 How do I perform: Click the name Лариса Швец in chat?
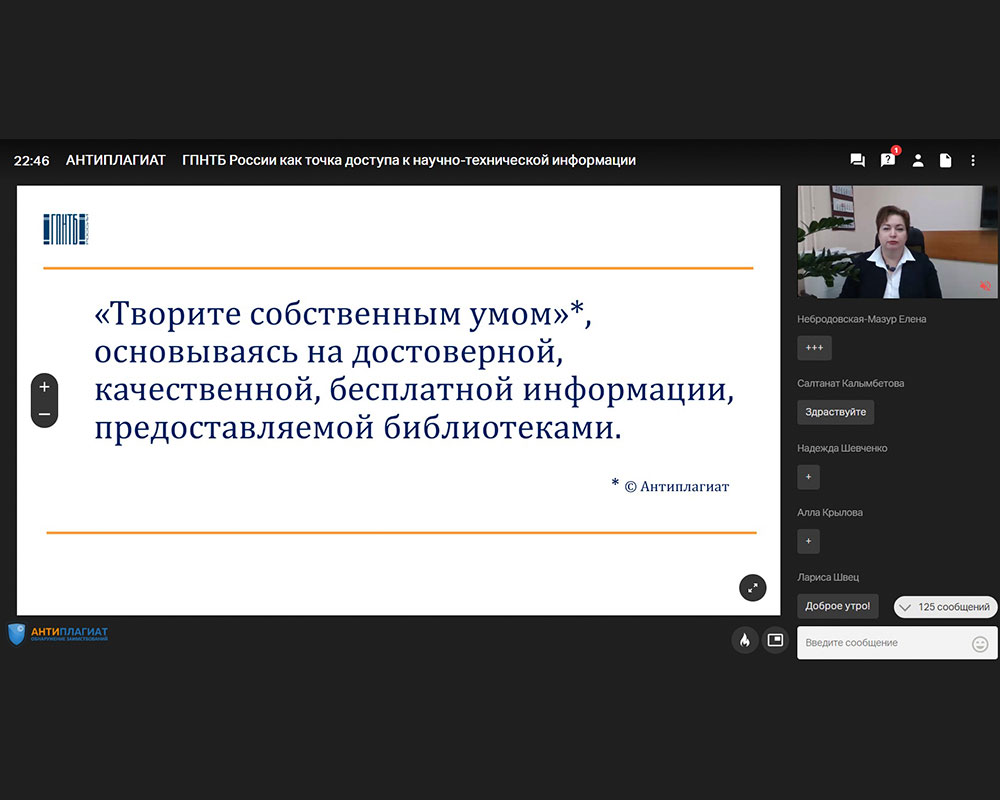pos(828,577)
